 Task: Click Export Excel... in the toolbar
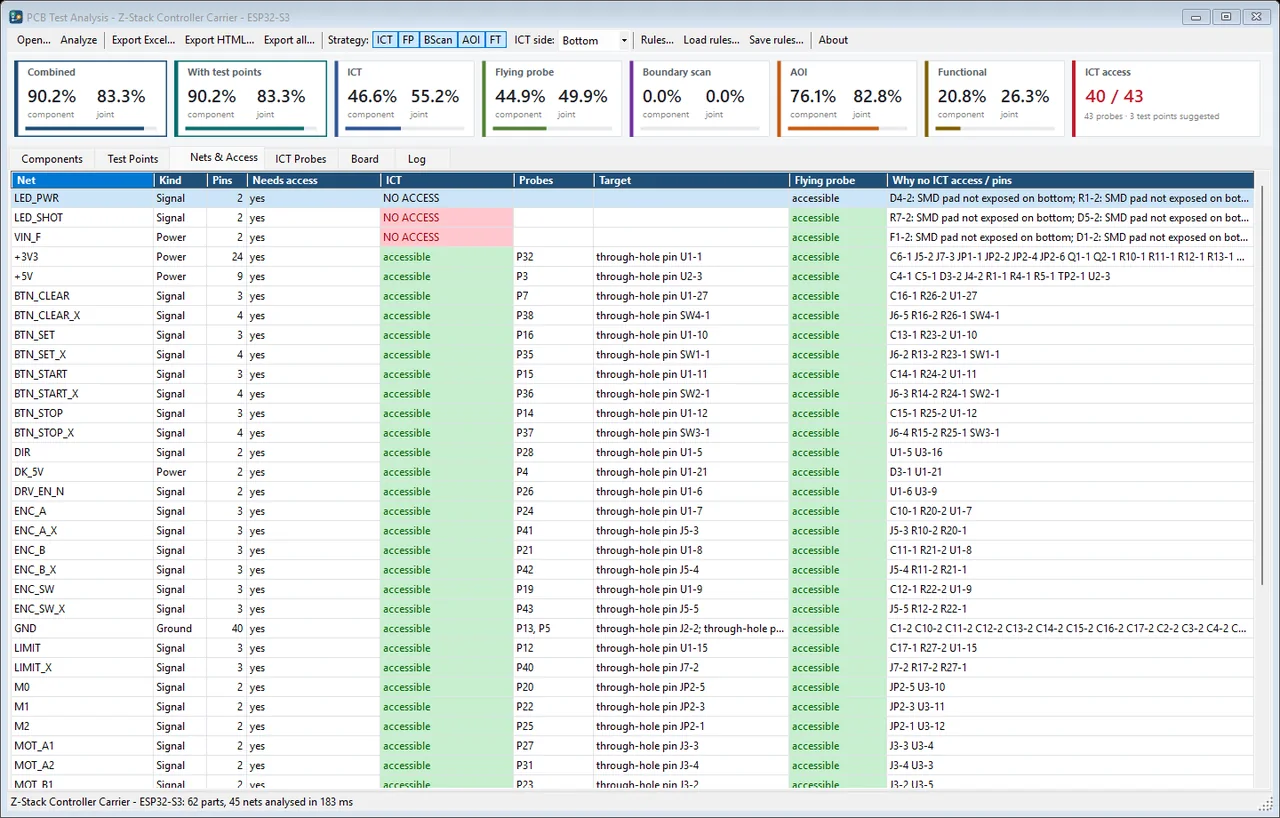pos(143,40)
